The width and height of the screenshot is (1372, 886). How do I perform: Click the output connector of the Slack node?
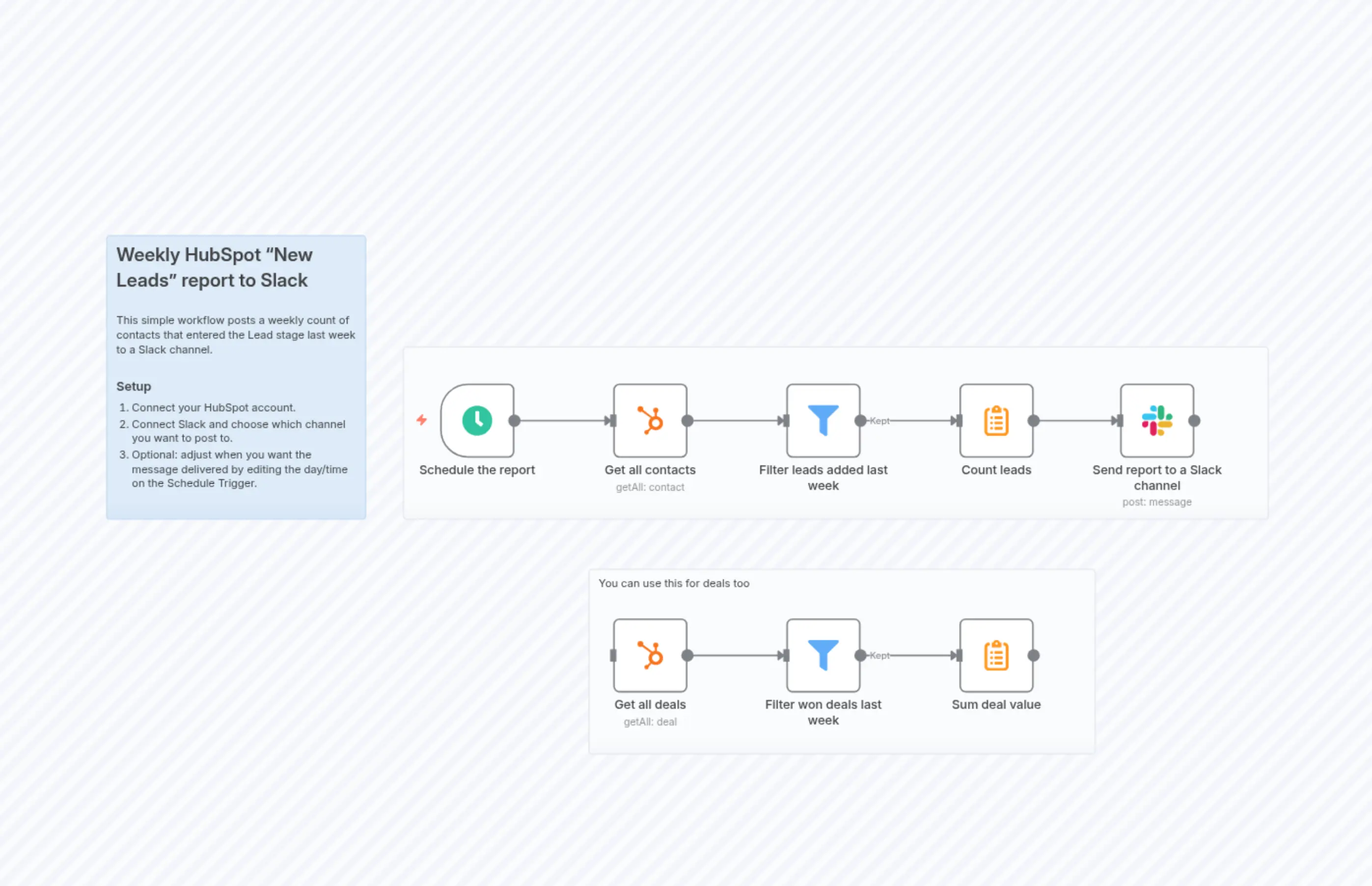click(1195, 421)
